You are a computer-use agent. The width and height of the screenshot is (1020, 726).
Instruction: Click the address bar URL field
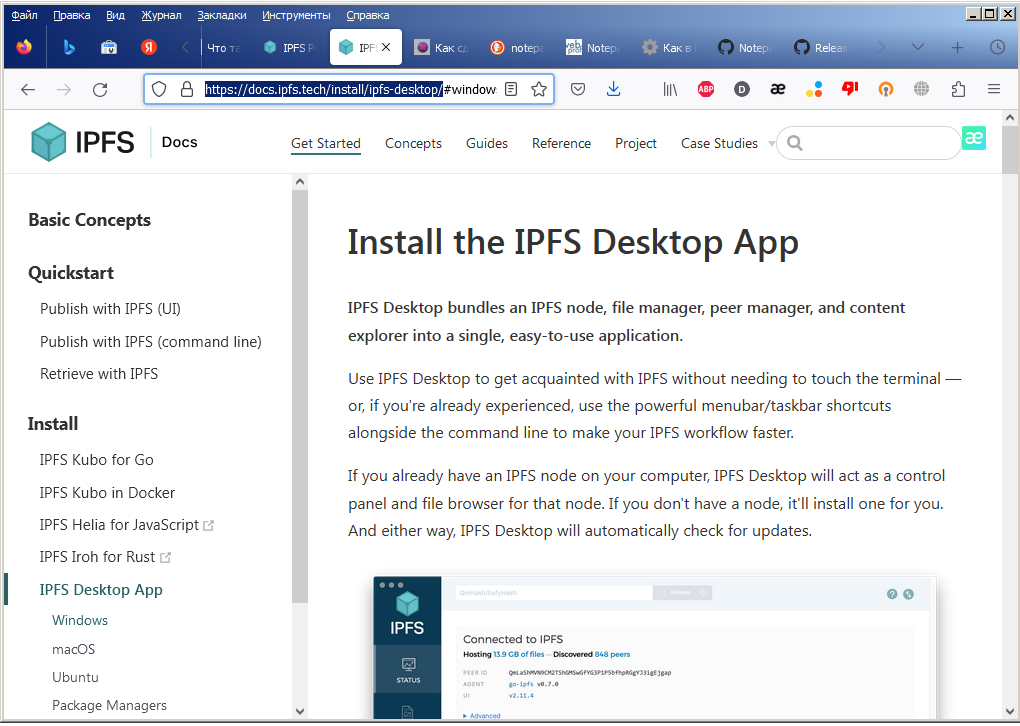coord(350,89)
